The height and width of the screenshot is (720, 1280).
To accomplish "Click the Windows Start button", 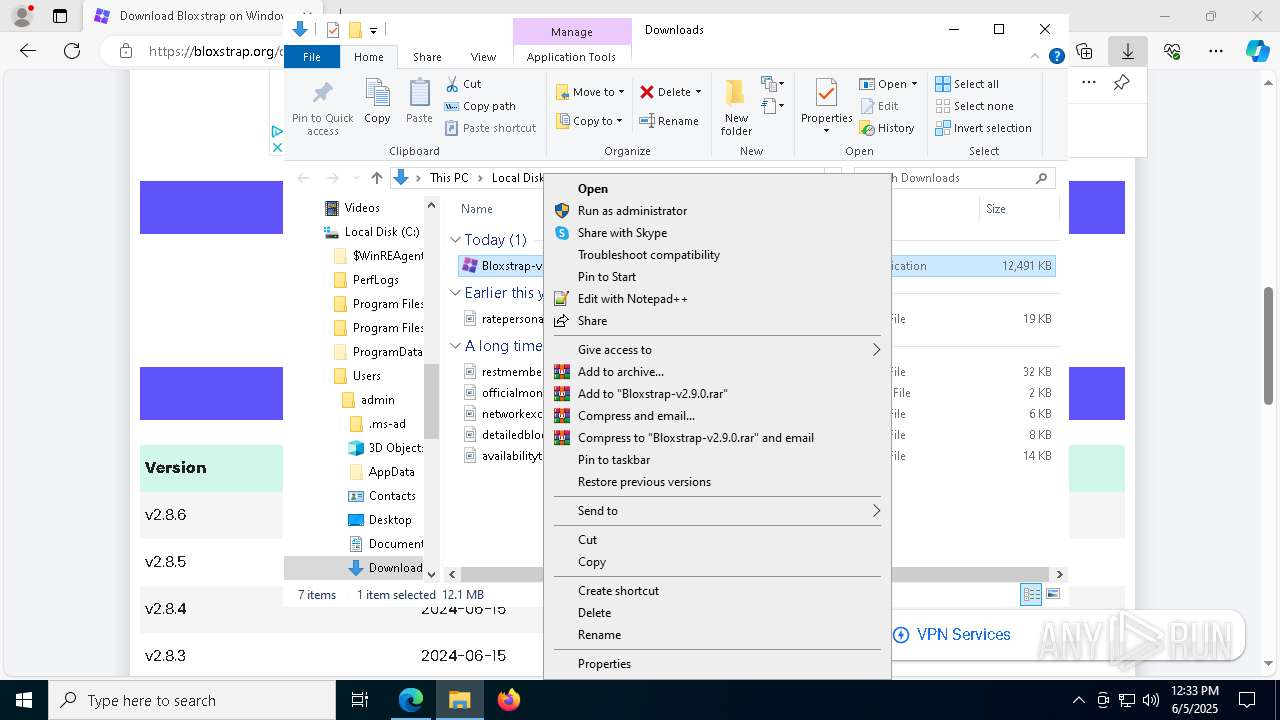I will coord(24,700).
